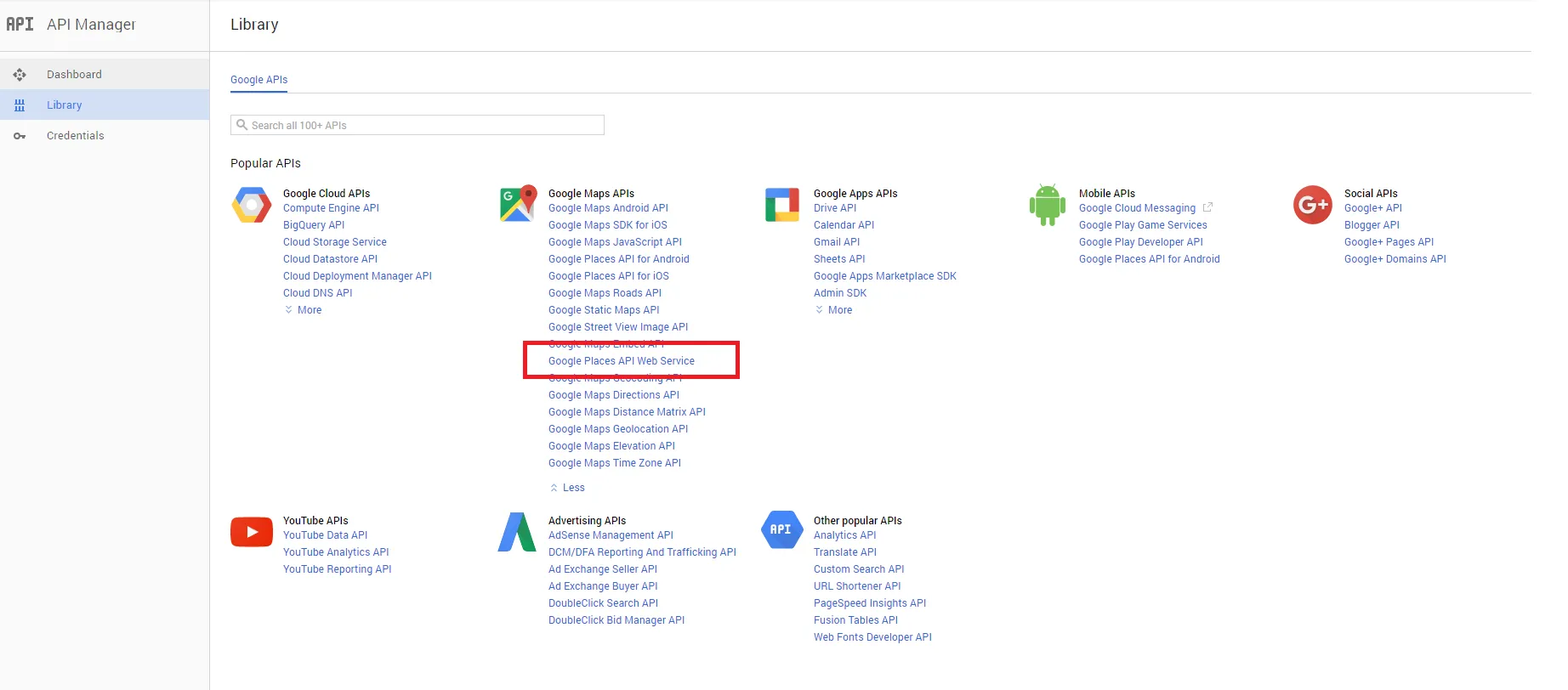Open Google Street View Image API link
This screenshot has width=1568, height=690.
(618, 327)
